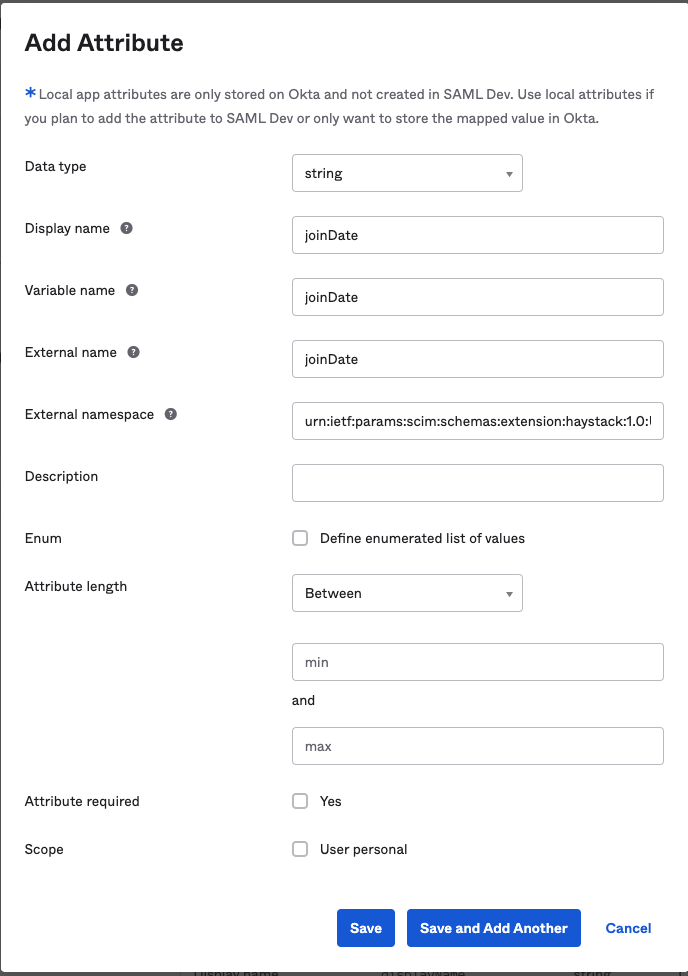Click into the Variable name field
Image resolution: width=688 pixels, height=976 pixels.
[x=477, y=297]
